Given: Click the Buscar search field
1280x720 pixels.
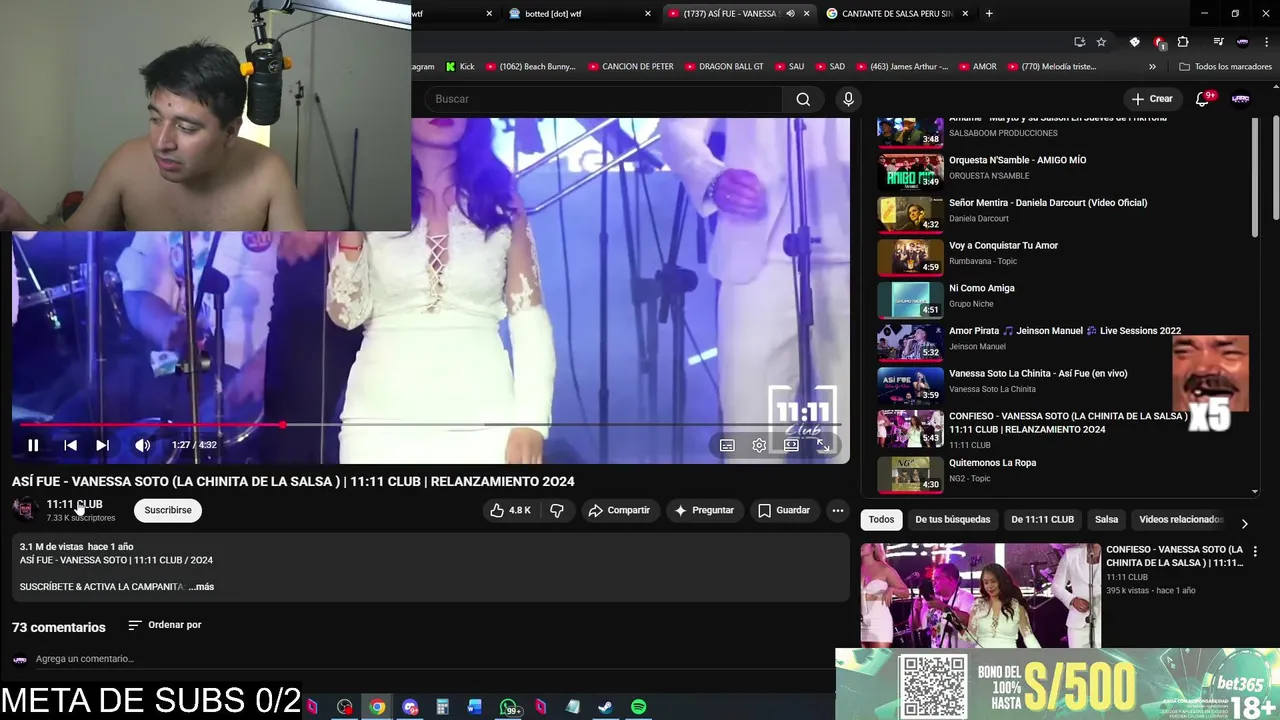Looking at the screenshot, I should coord(603,99).
